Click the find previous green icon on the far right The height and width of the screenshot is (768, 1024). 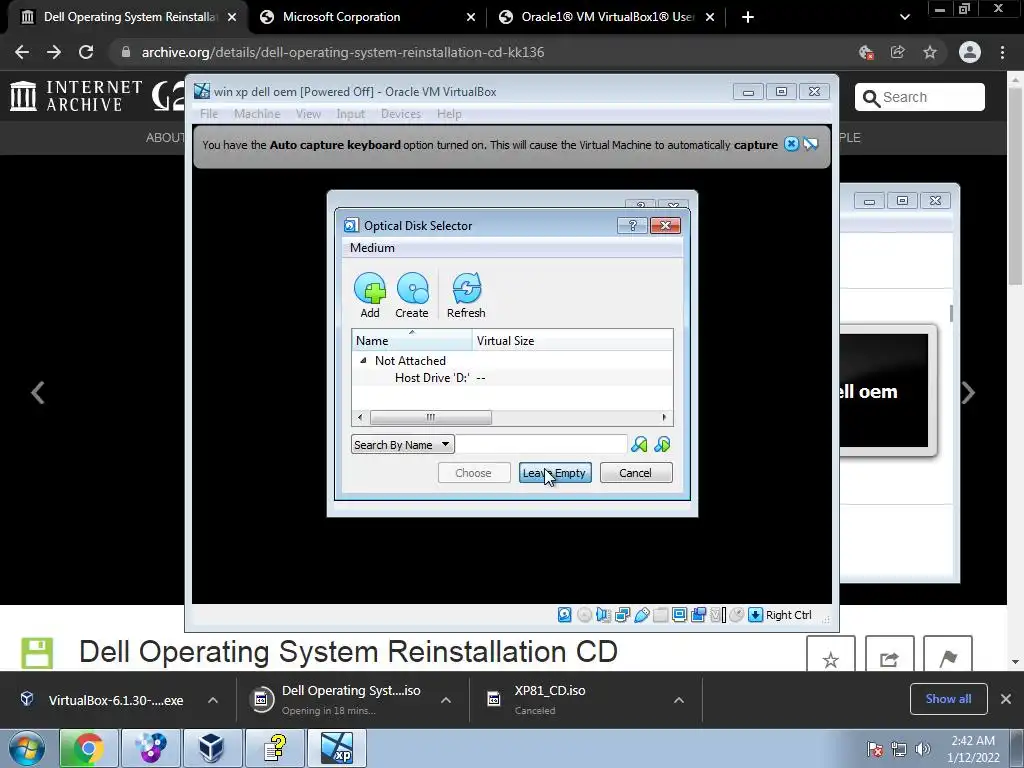[662, 445]
